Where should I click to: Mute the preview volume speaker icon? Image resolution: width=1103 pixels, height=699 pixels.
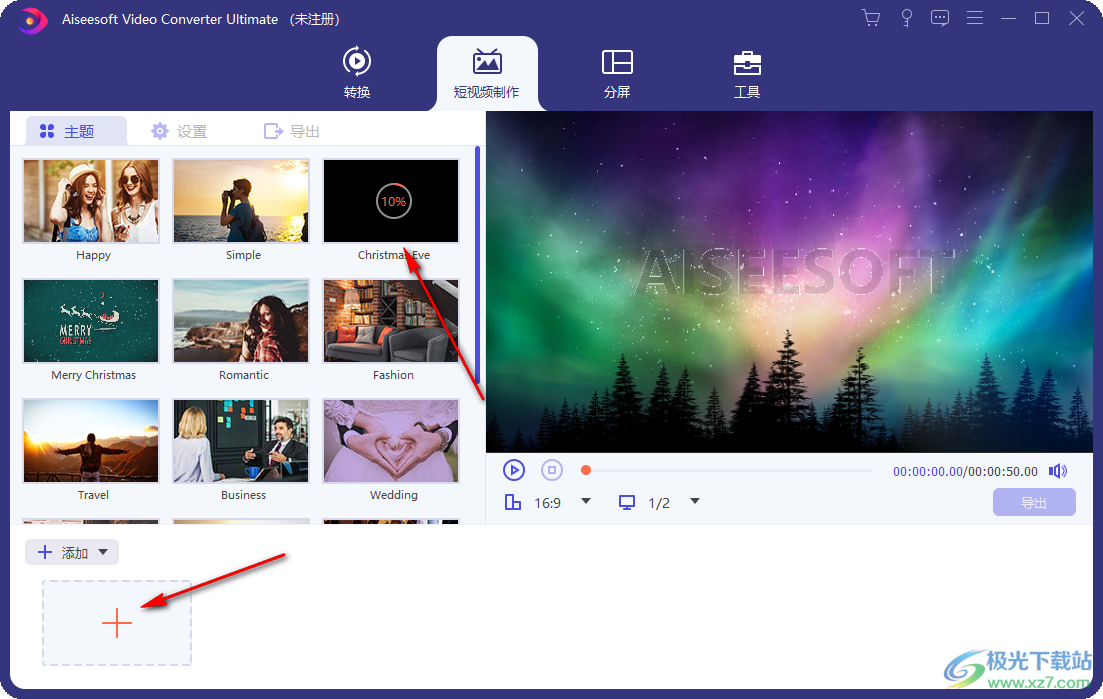(1057, 471)
